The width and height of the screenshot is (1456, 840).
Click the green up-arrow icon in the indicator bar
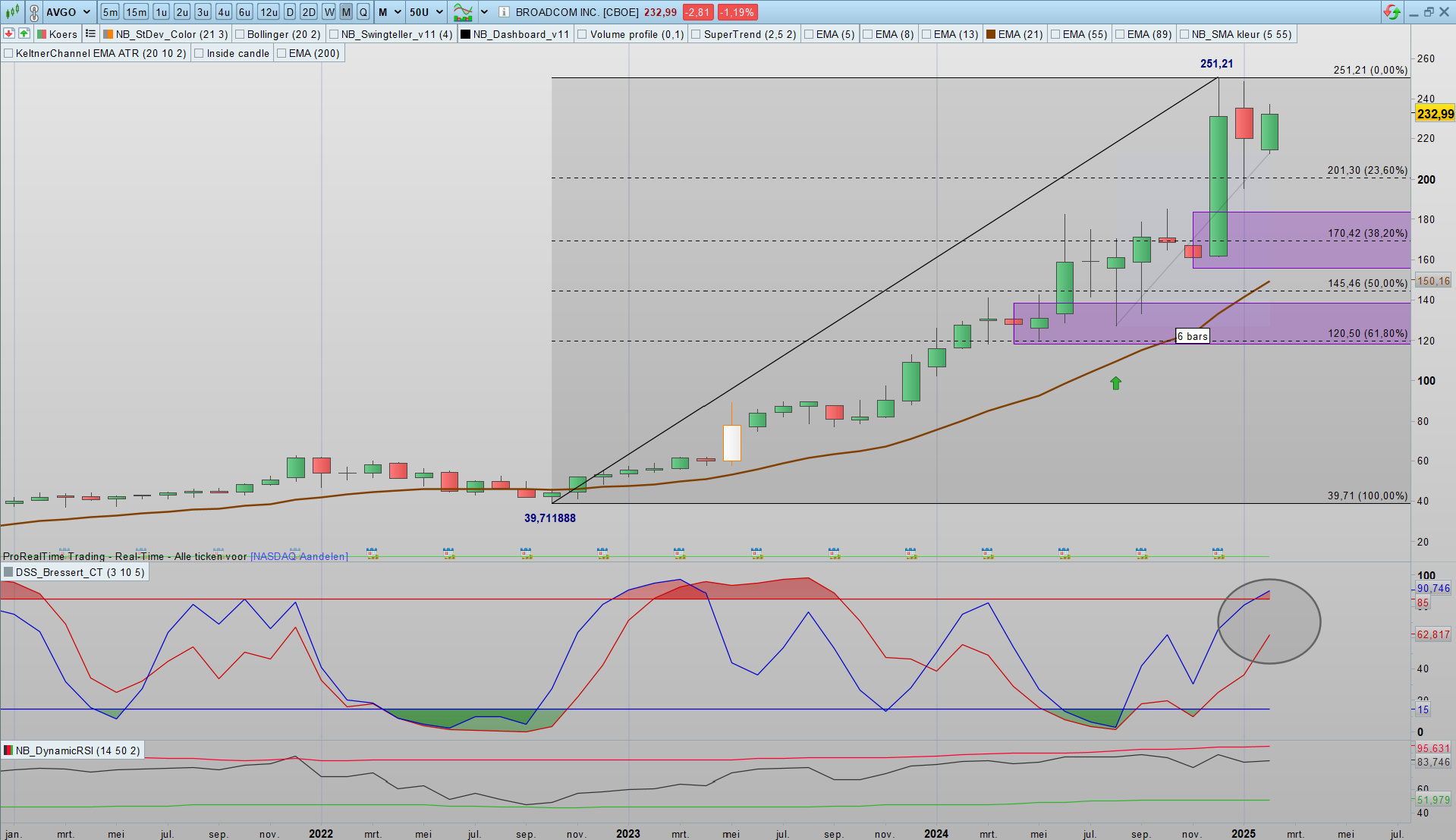tap(24, 33)
